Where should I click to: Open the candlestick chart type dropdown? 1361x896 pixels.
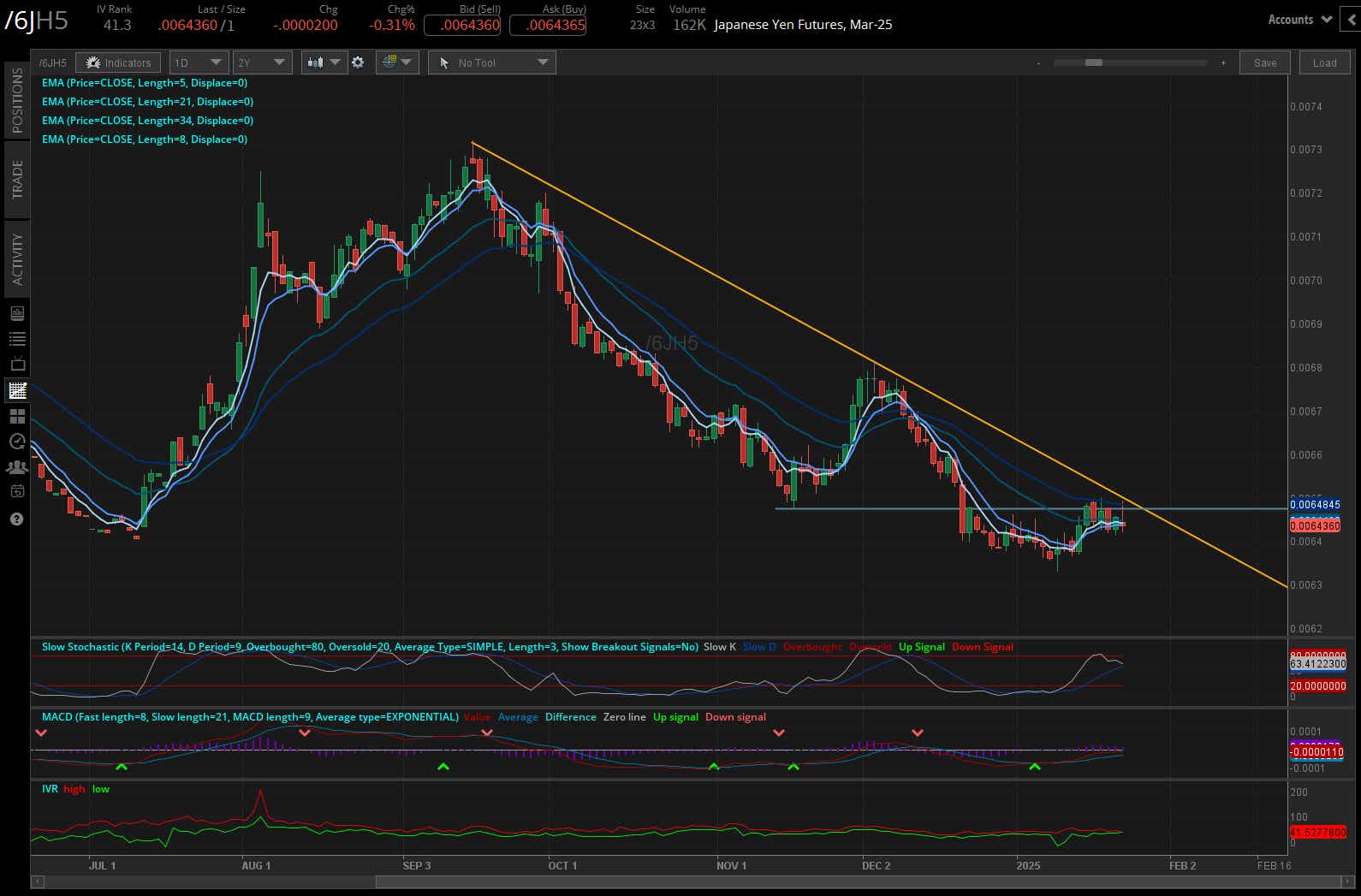pos(324,62)
